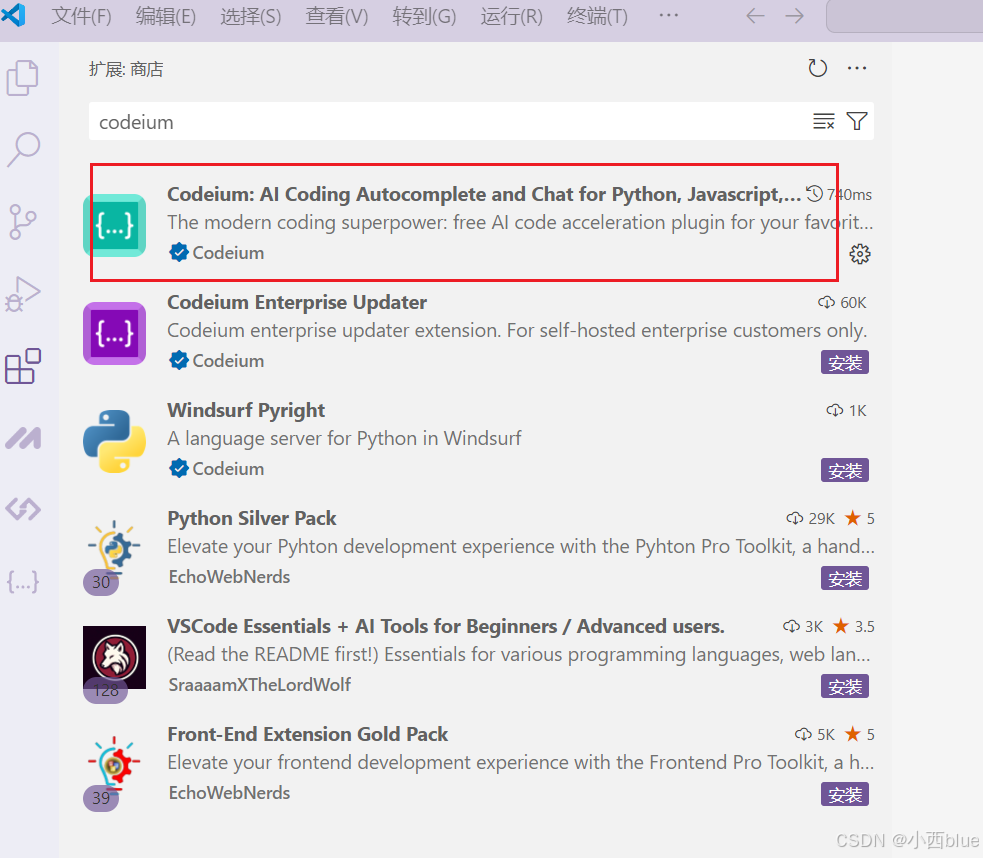Screen dimensions: 983x858
Task: Refresh the extensions marketplace list
Action: pyautogui.click(x=817, y=68)
